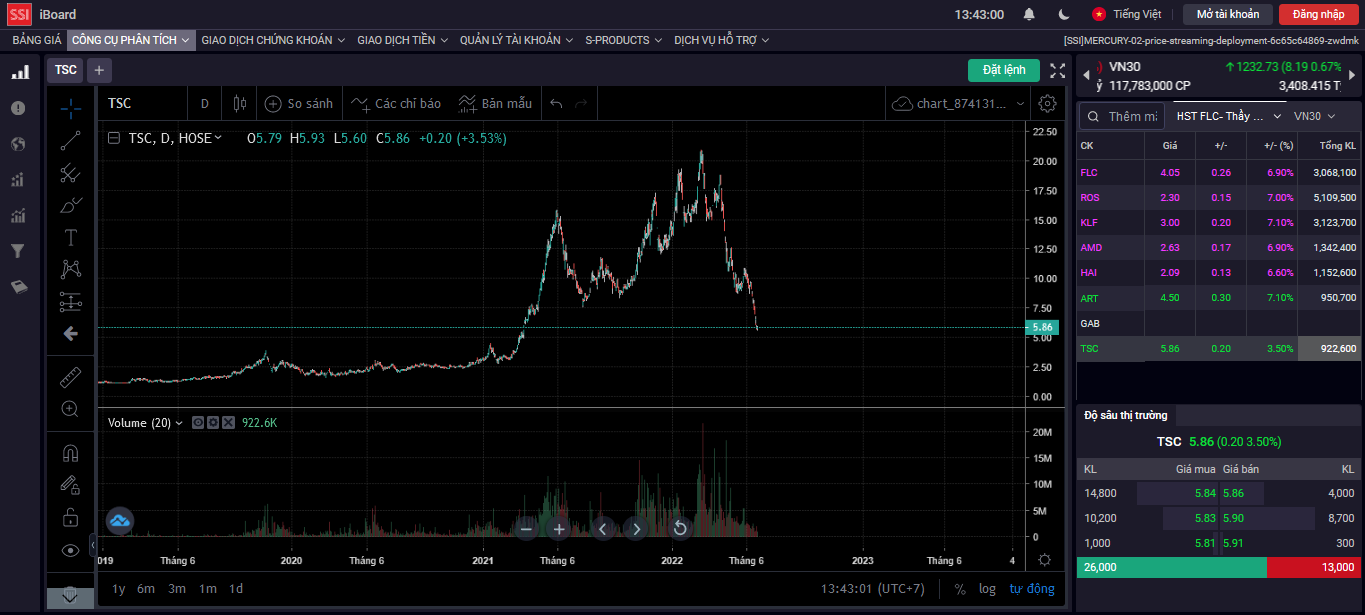The height and width of the screenshot is (615, 1365).
Task: Select the text annotation tool
Action: pyautogui.click(x=70, y=237)
